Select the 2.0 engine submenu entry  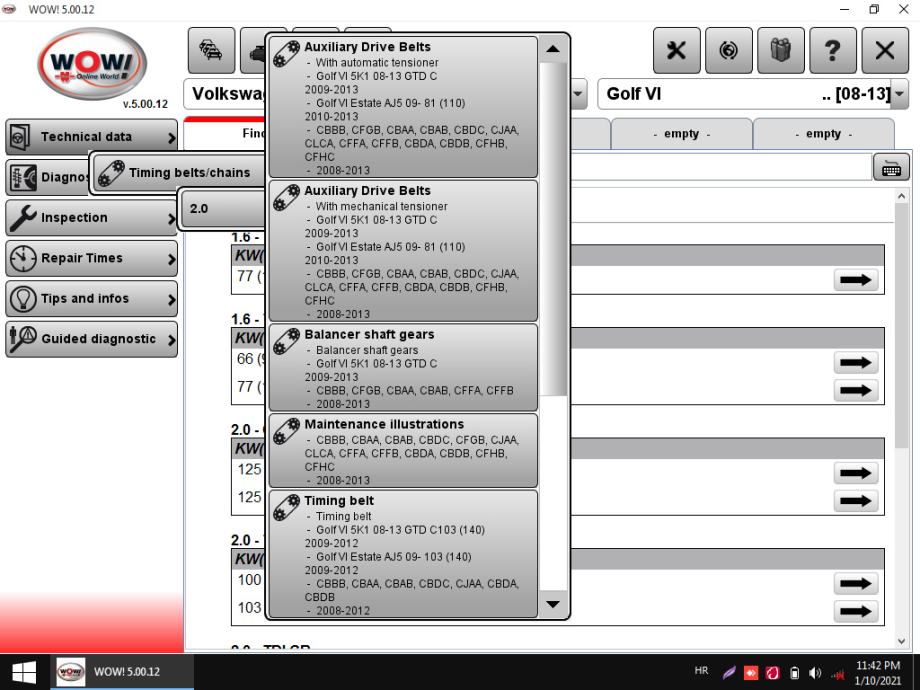click(223, 208)
